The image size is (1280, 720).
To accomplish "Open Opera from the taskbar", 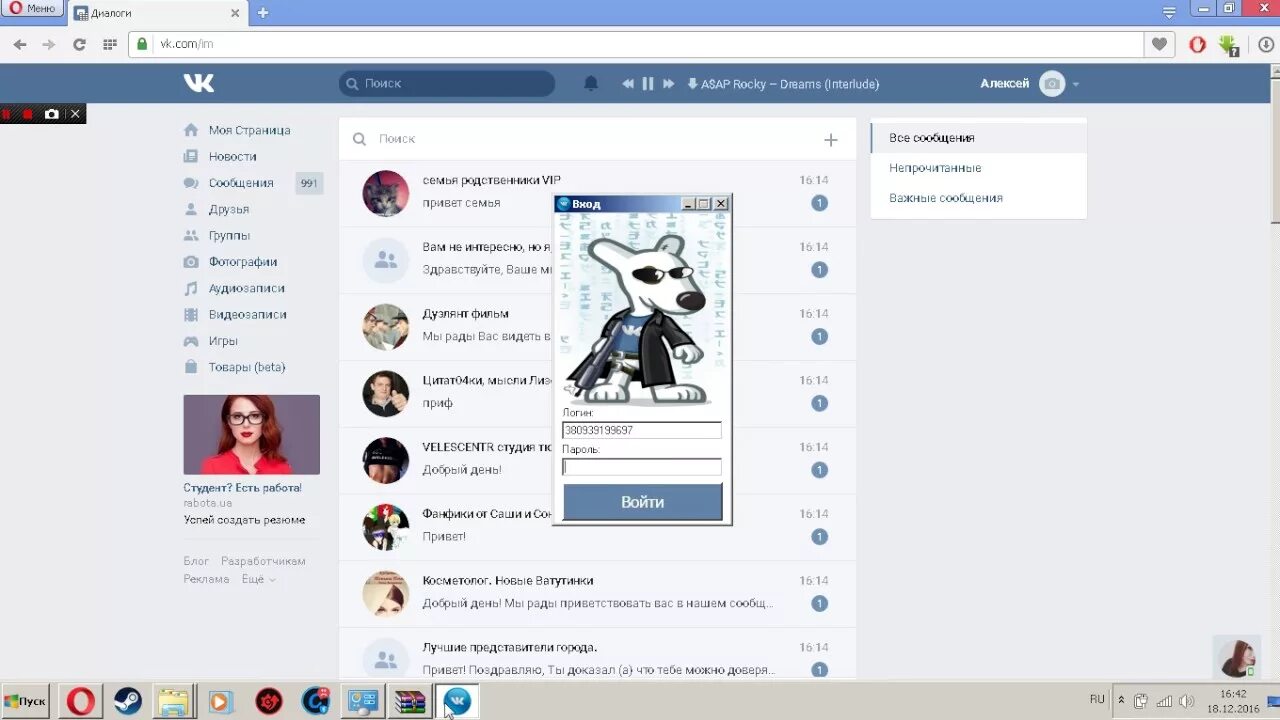I will pyautogui.click(x=81, y=701).
